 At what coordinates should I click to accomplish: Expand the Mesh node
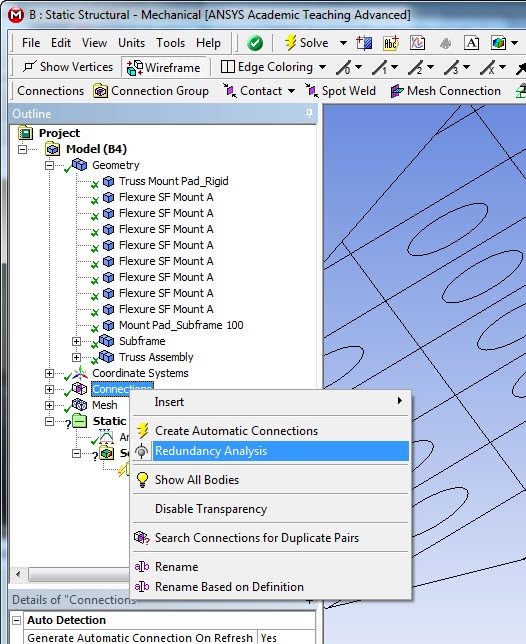[49, 405]
